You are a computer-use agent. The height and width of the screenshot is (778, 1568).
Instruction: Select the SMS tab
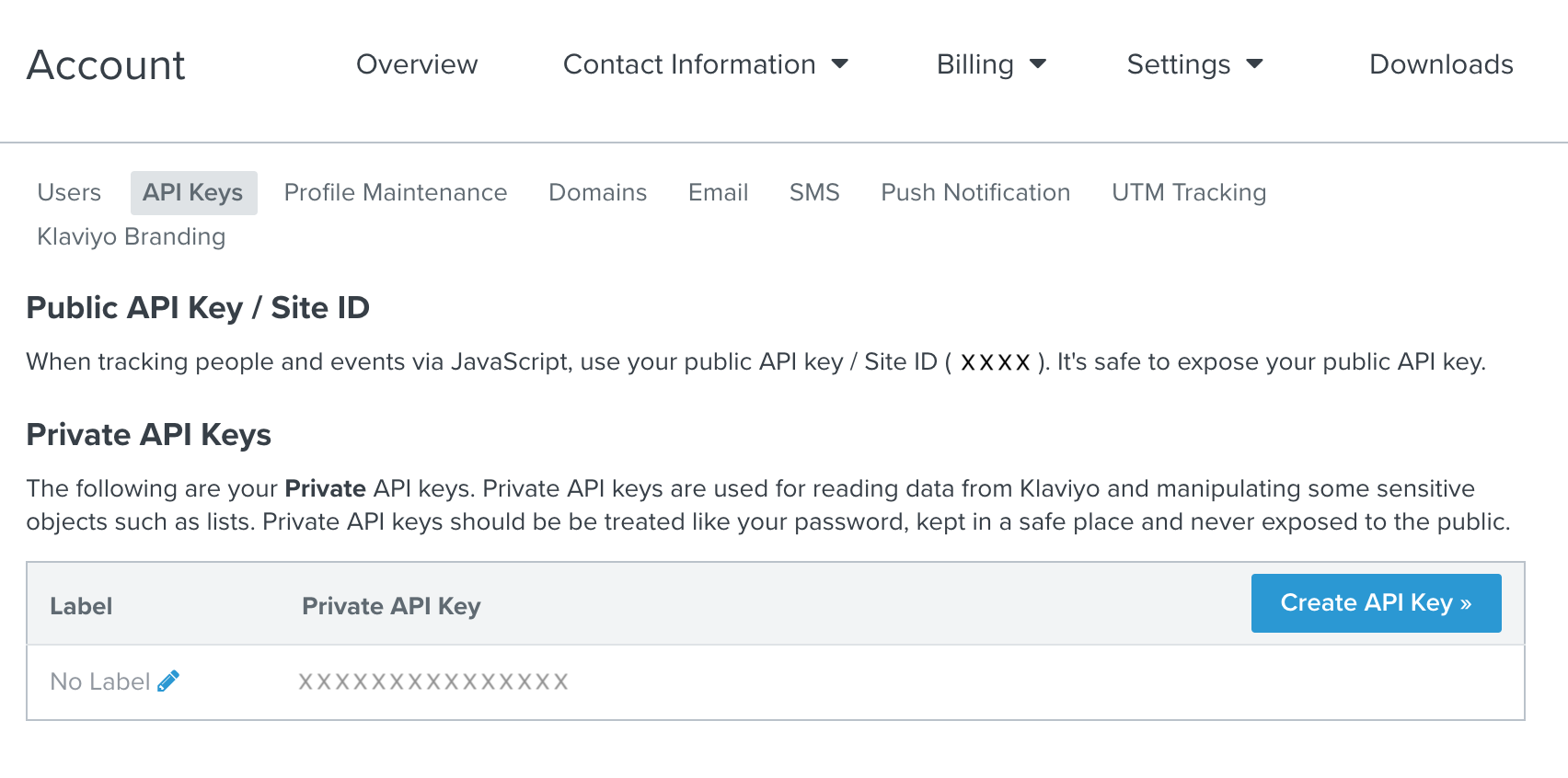pos(814,192)
